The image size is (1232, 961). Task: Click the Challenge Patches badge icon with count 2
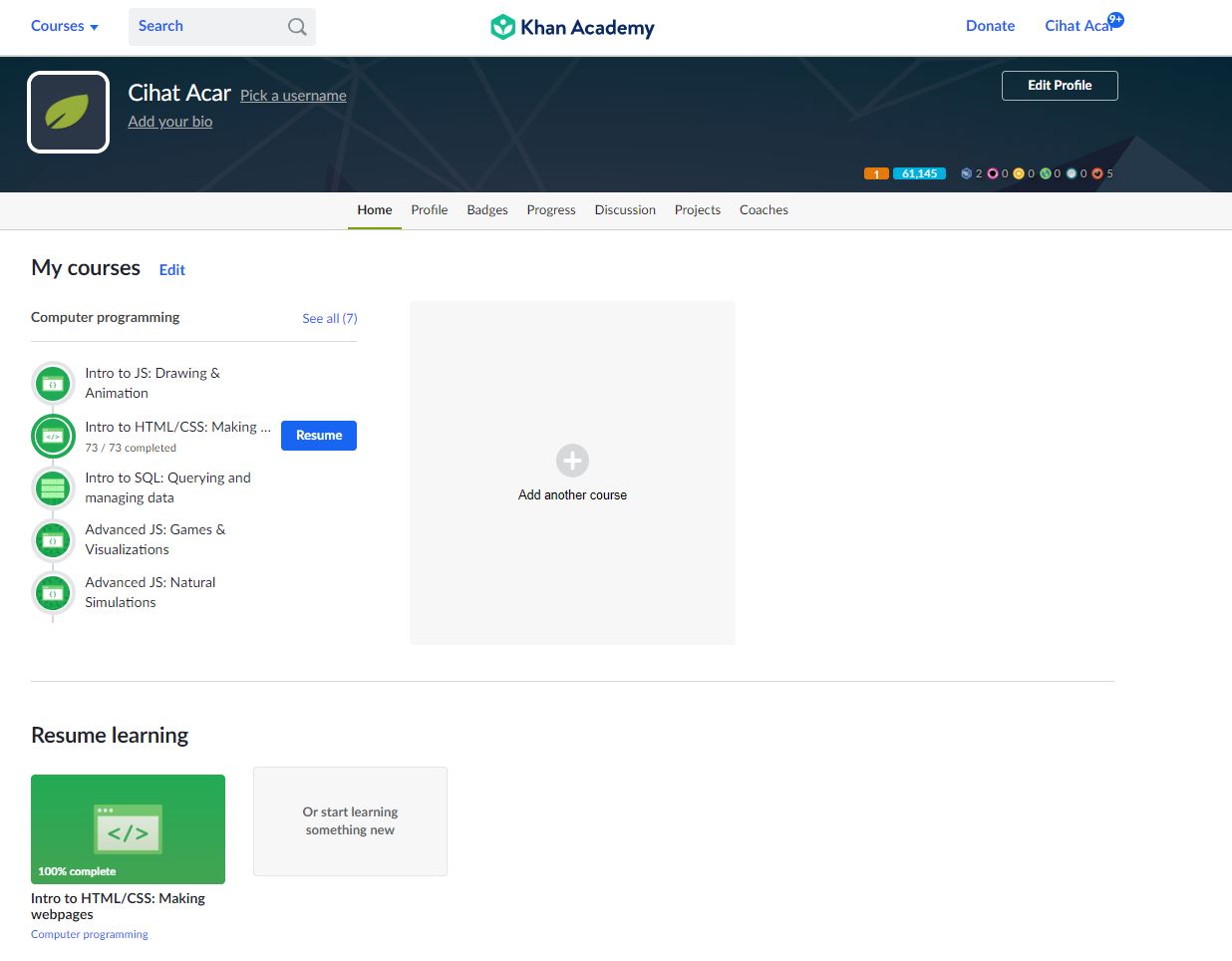click(966, 173)
